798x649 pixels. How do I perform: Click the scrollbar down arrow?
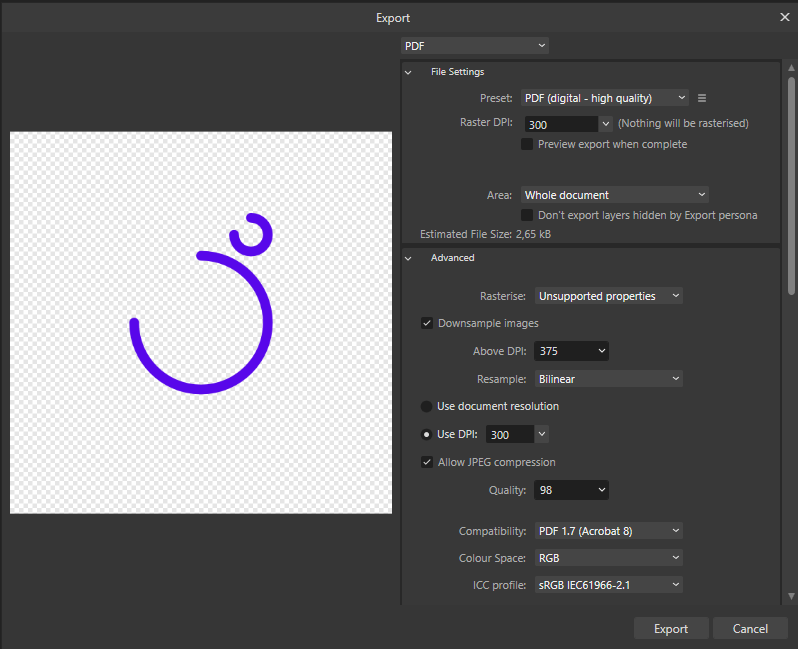pos(791,596)
